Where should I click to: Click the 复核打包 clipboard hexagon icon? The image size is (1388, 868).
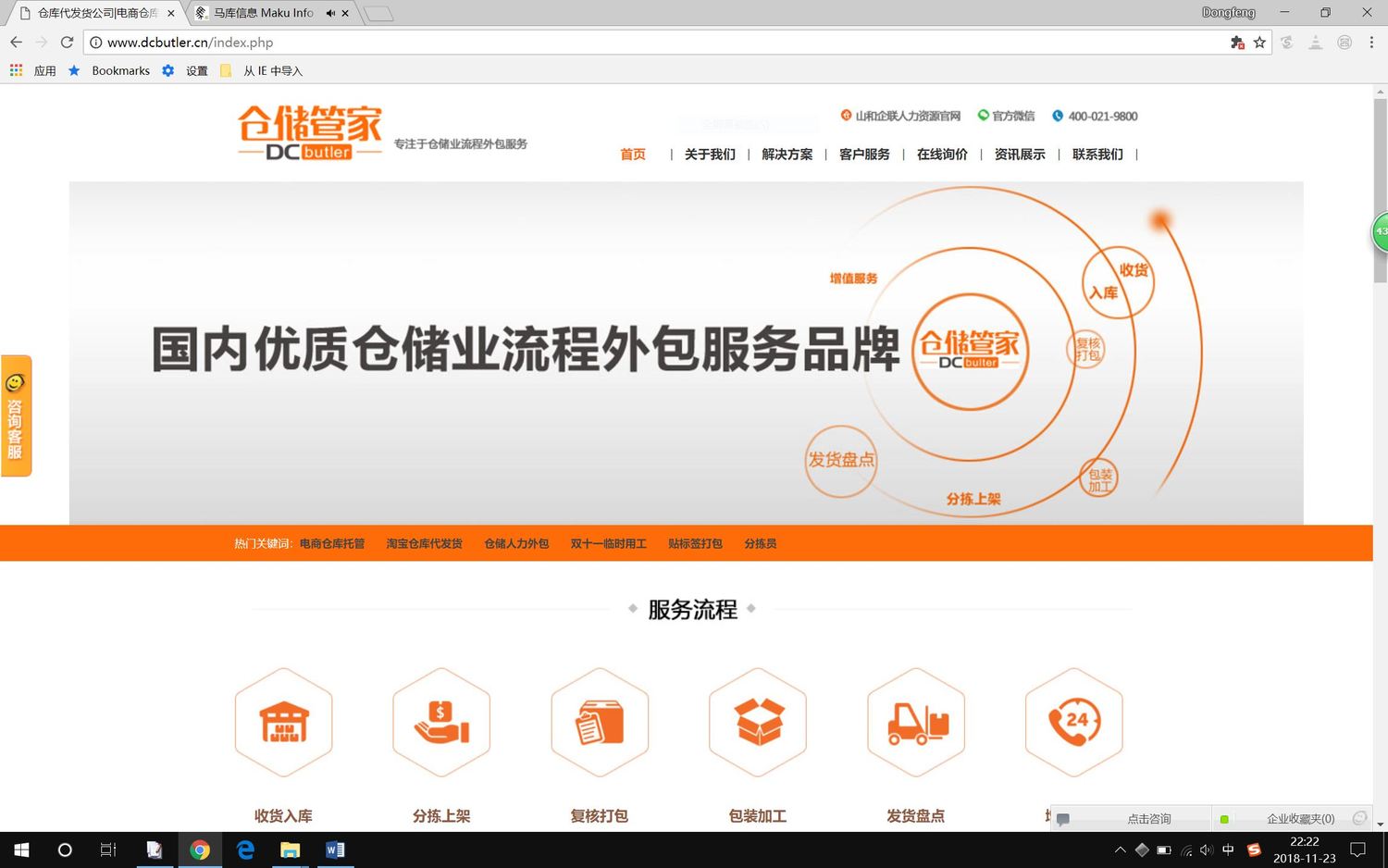[x=600, y=722]
